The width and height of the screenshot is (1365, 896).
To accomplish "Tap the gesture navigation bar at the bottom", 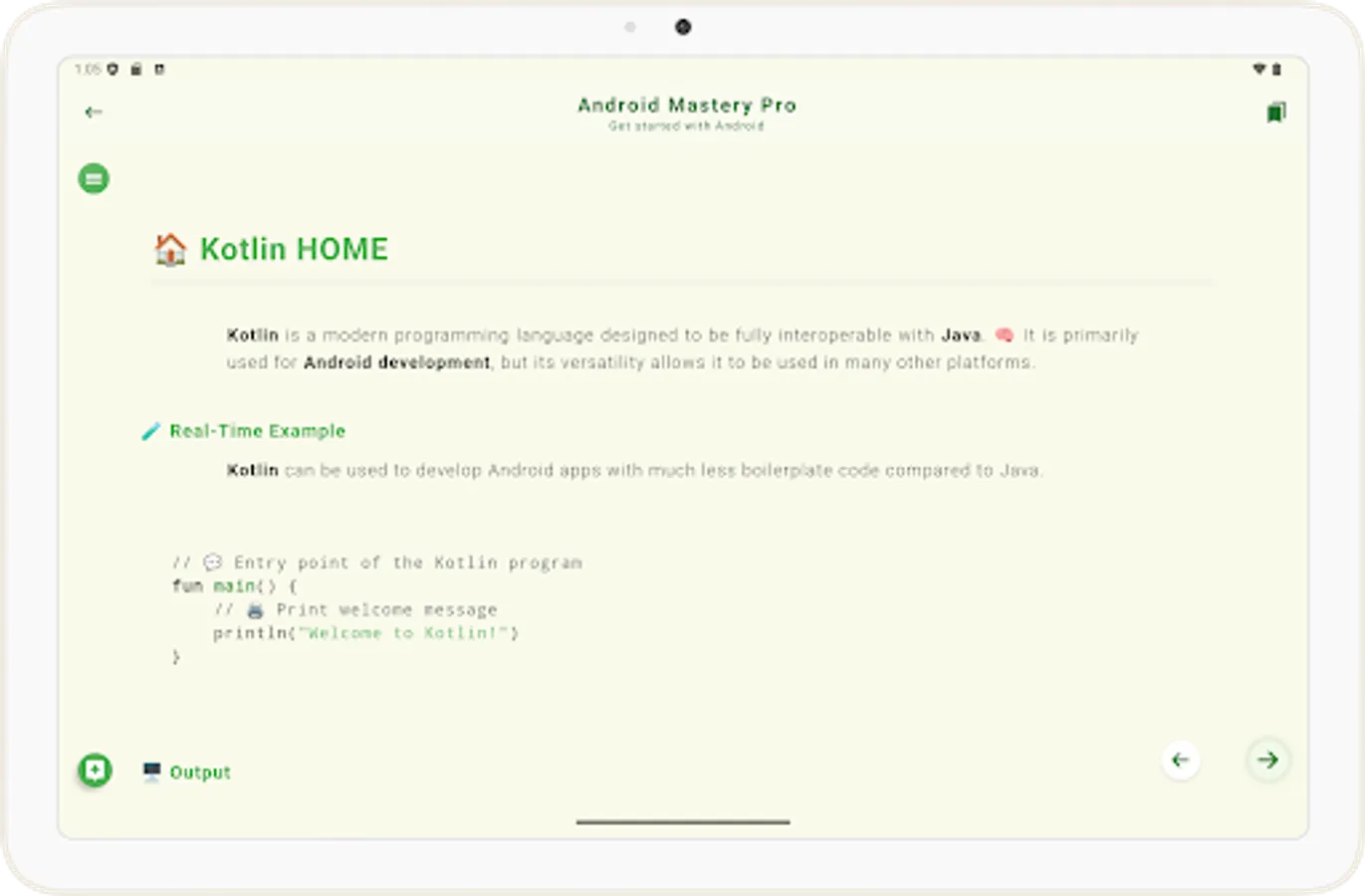I will [x=682, y=823].
